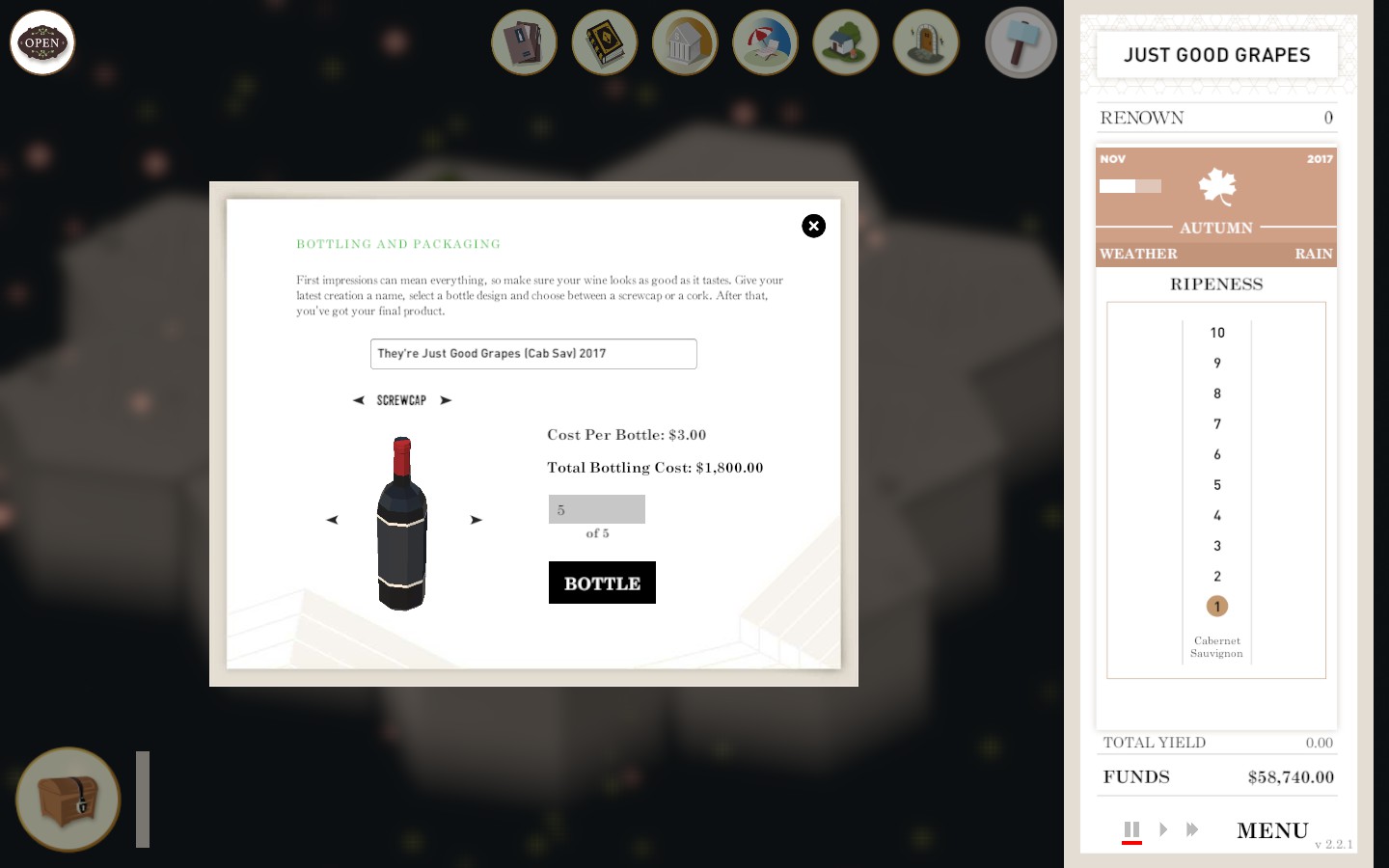Image resolution: width=1389 pixels, height=868 pixels.
Task: Open the cellar door icon
Action: click(x=926, y=42)
